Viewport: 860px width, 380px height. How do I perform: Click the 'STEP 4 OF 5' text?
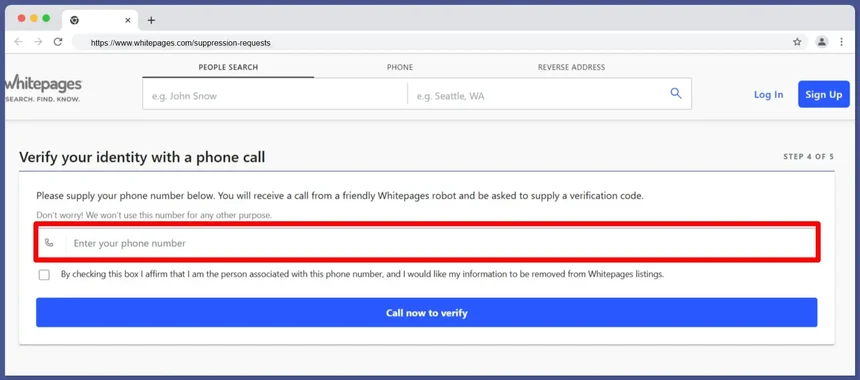tap(808, 157)
